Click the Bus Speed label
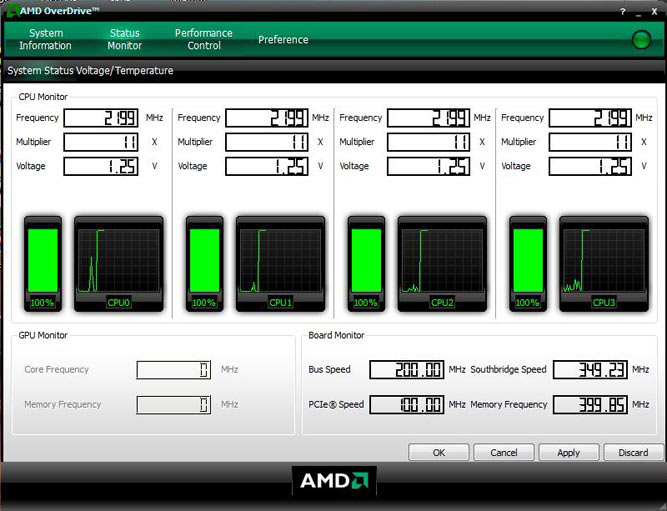Image resolution: width=667 pixels, height=511 pixels. [329, 370]
